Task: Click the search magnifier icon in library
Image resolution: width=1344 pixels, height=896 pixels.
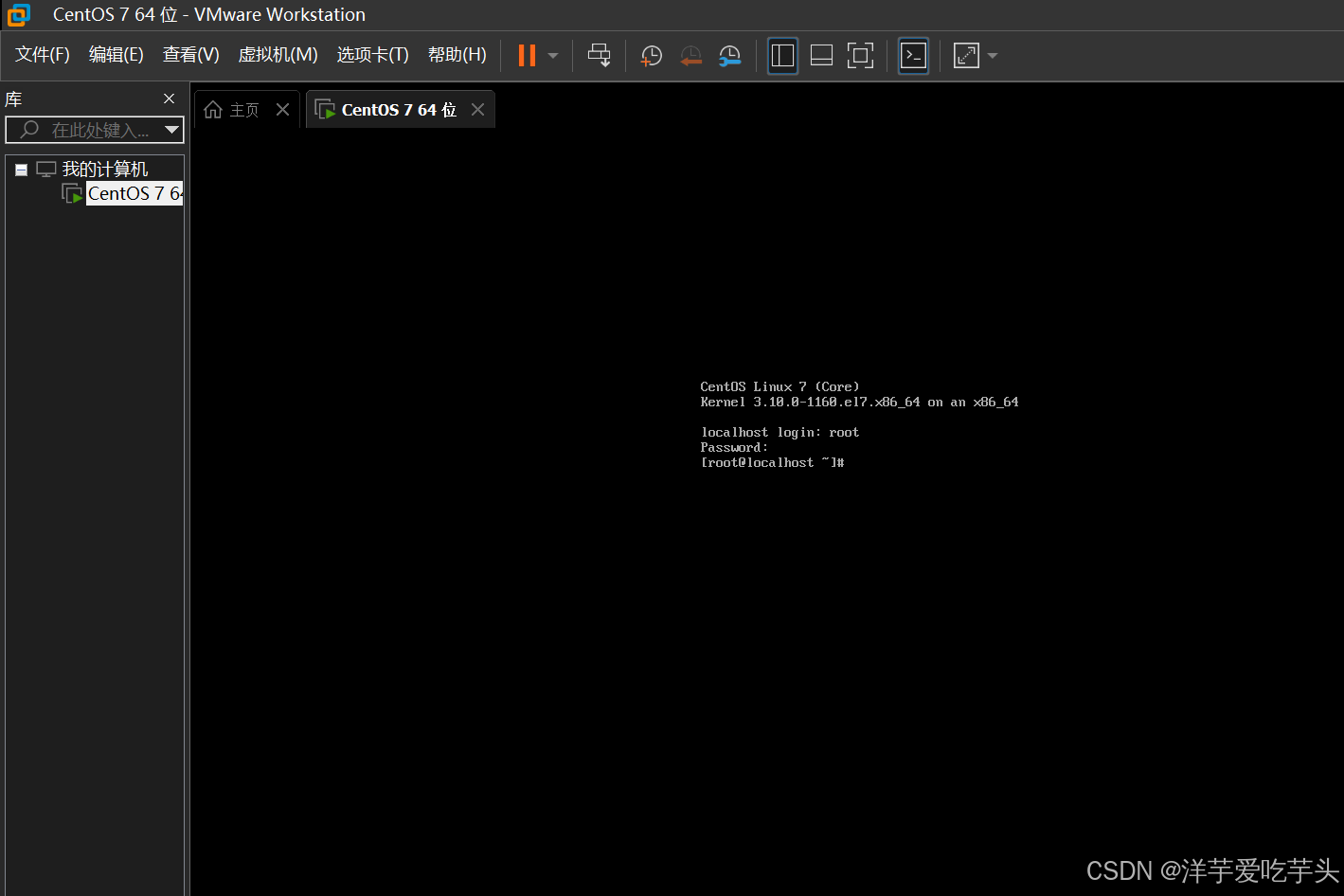Action: click(29, 130)
